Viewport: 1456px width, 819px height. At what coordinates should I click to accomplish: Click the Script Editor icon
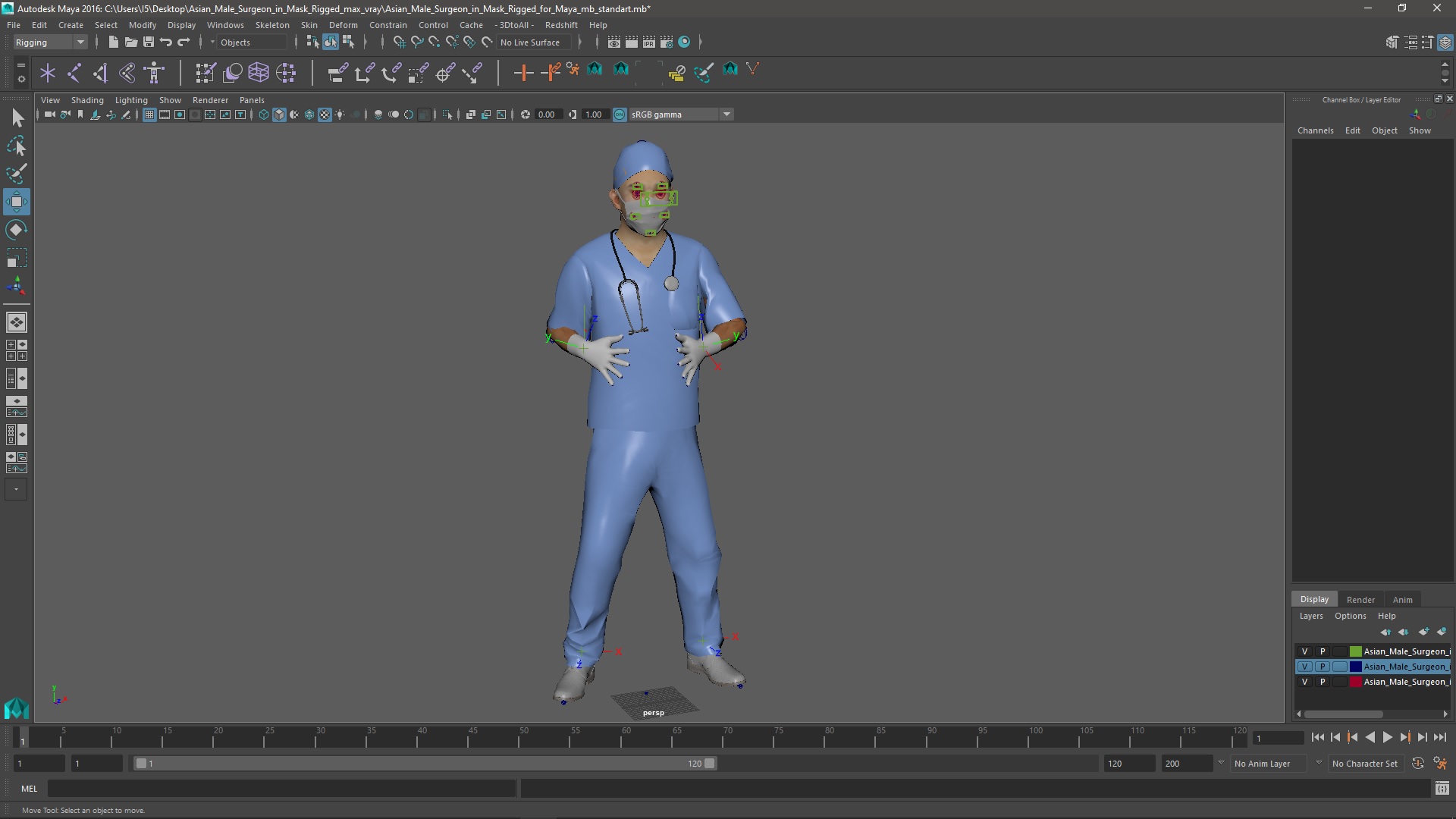click(1442, 789)
